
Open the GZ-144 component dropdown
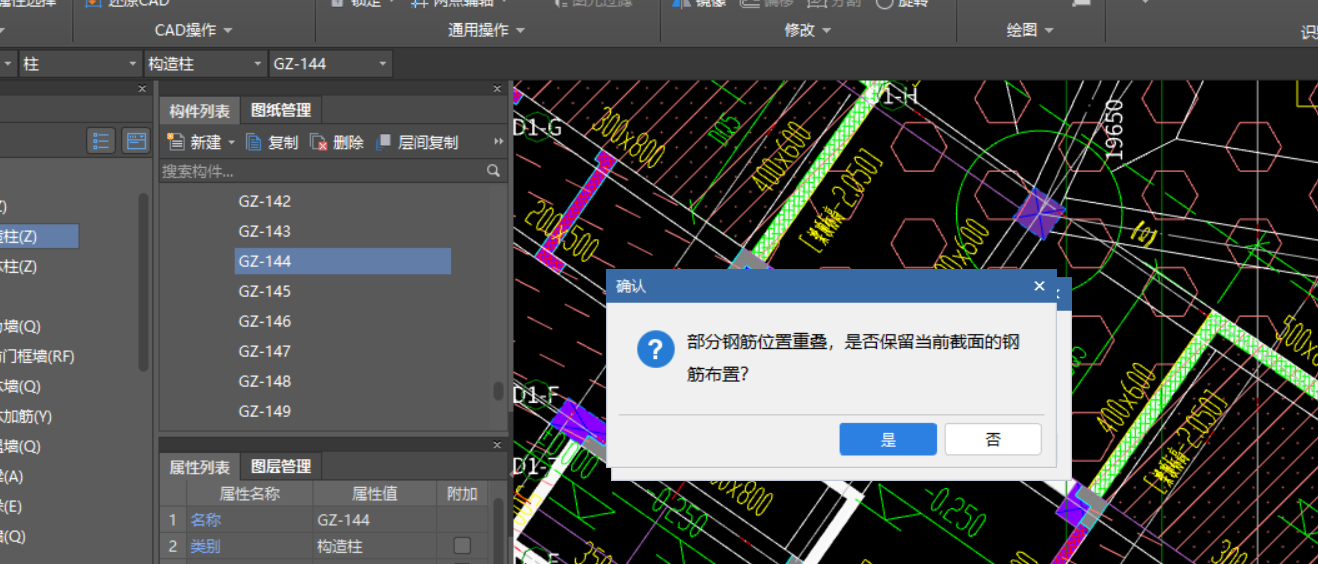coord(382,64)
